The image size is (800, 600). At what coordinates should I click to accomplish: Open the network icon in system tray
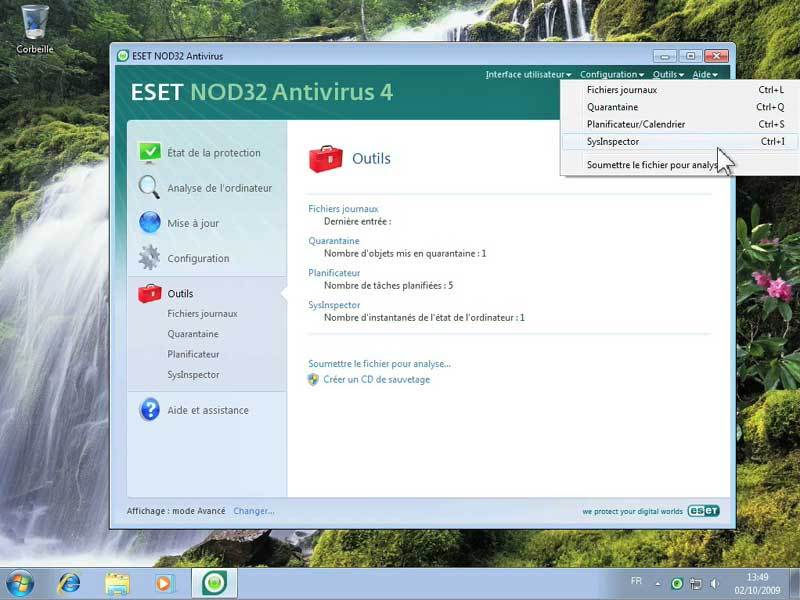coord(695,584)
